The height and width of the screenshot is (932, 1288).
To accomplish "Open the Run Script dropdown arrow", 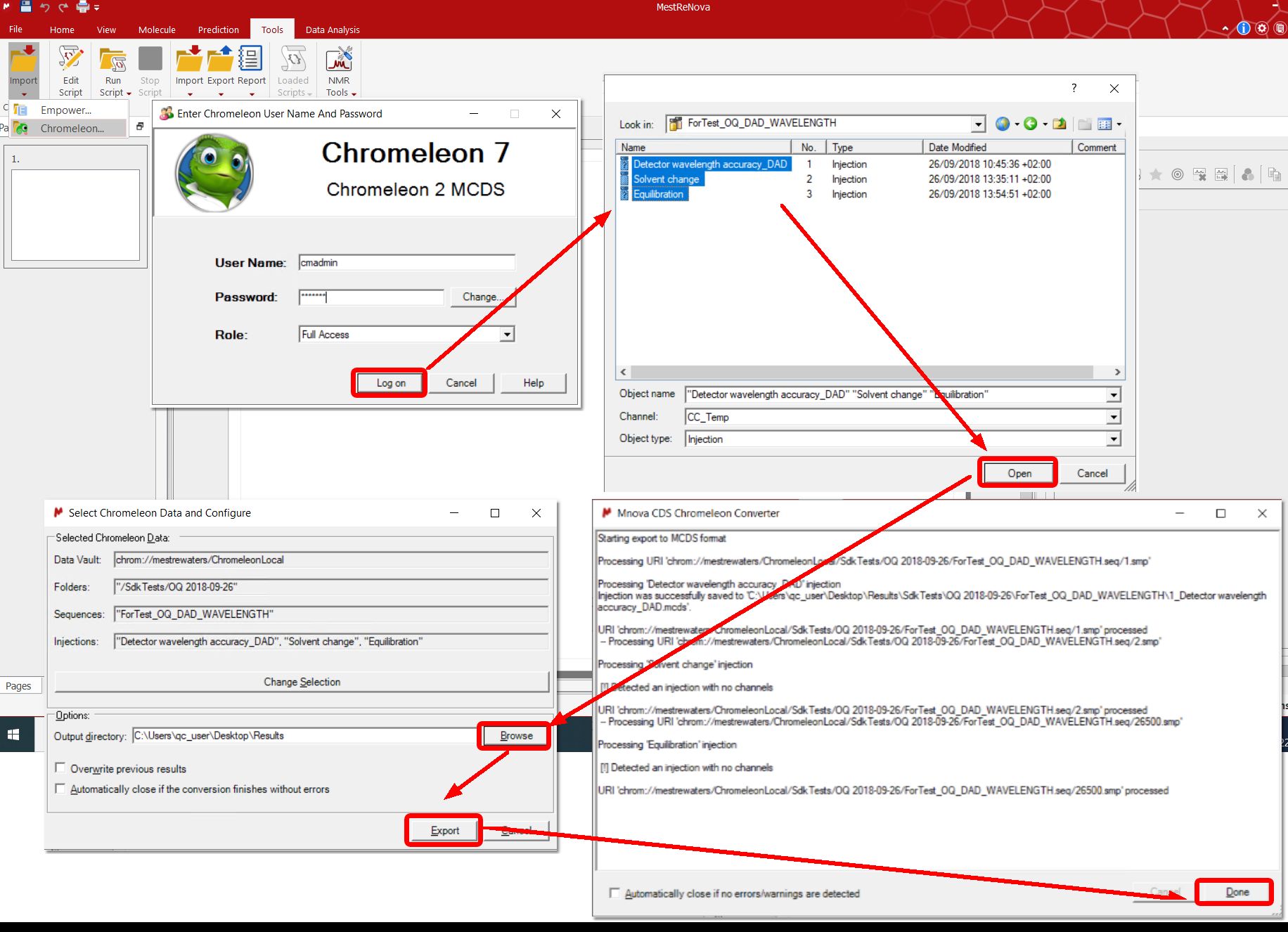I will (129, 93).
